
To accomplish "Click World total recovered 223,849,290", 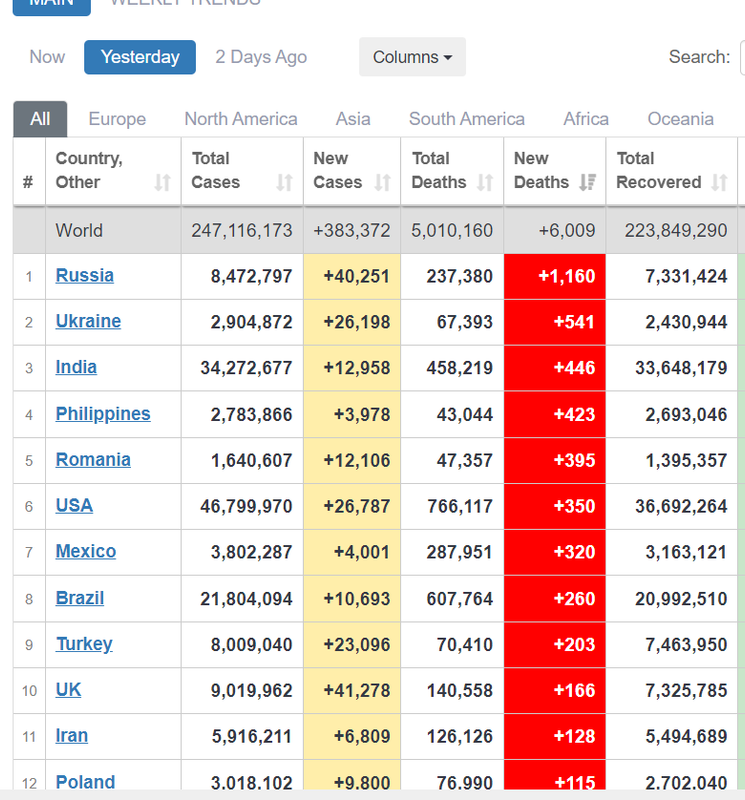I will click(676, 231).
